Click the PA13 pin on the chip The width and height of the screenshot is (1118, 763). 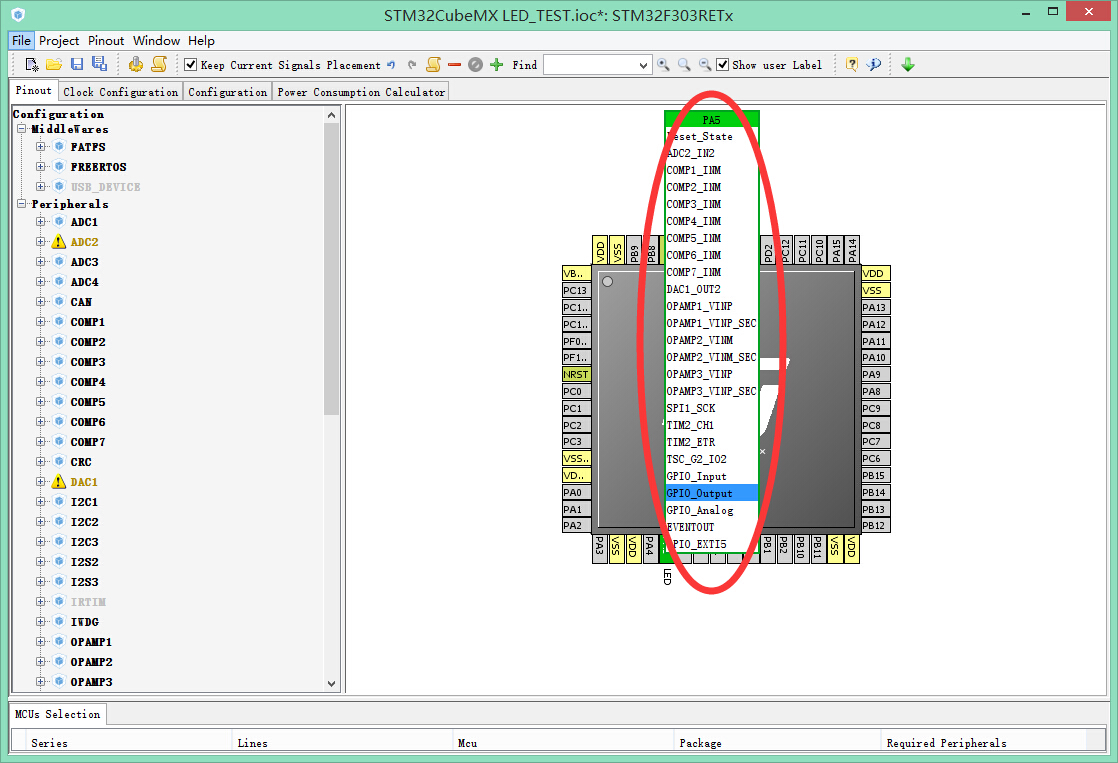click(876, 307)
